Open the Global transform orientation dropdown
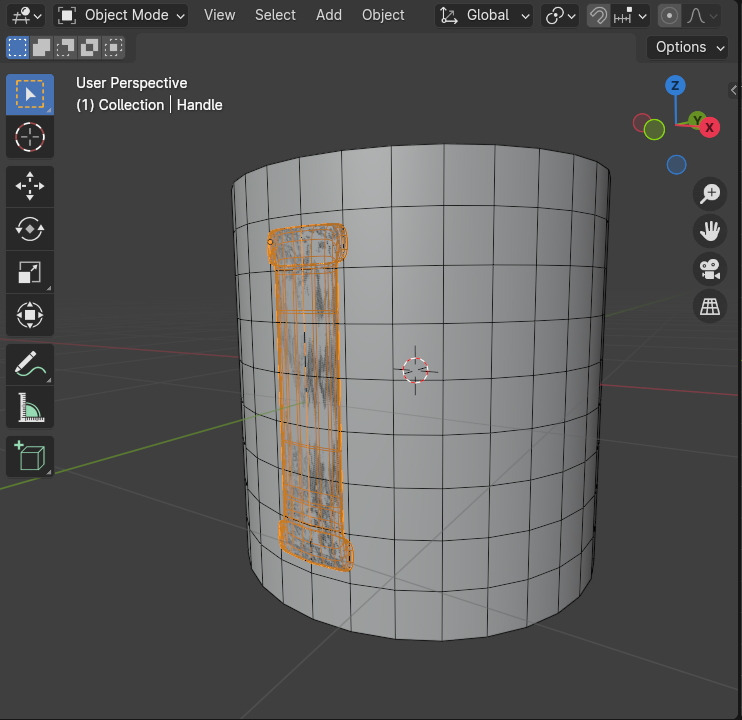742x720 pixels. (x=484, y=16)
